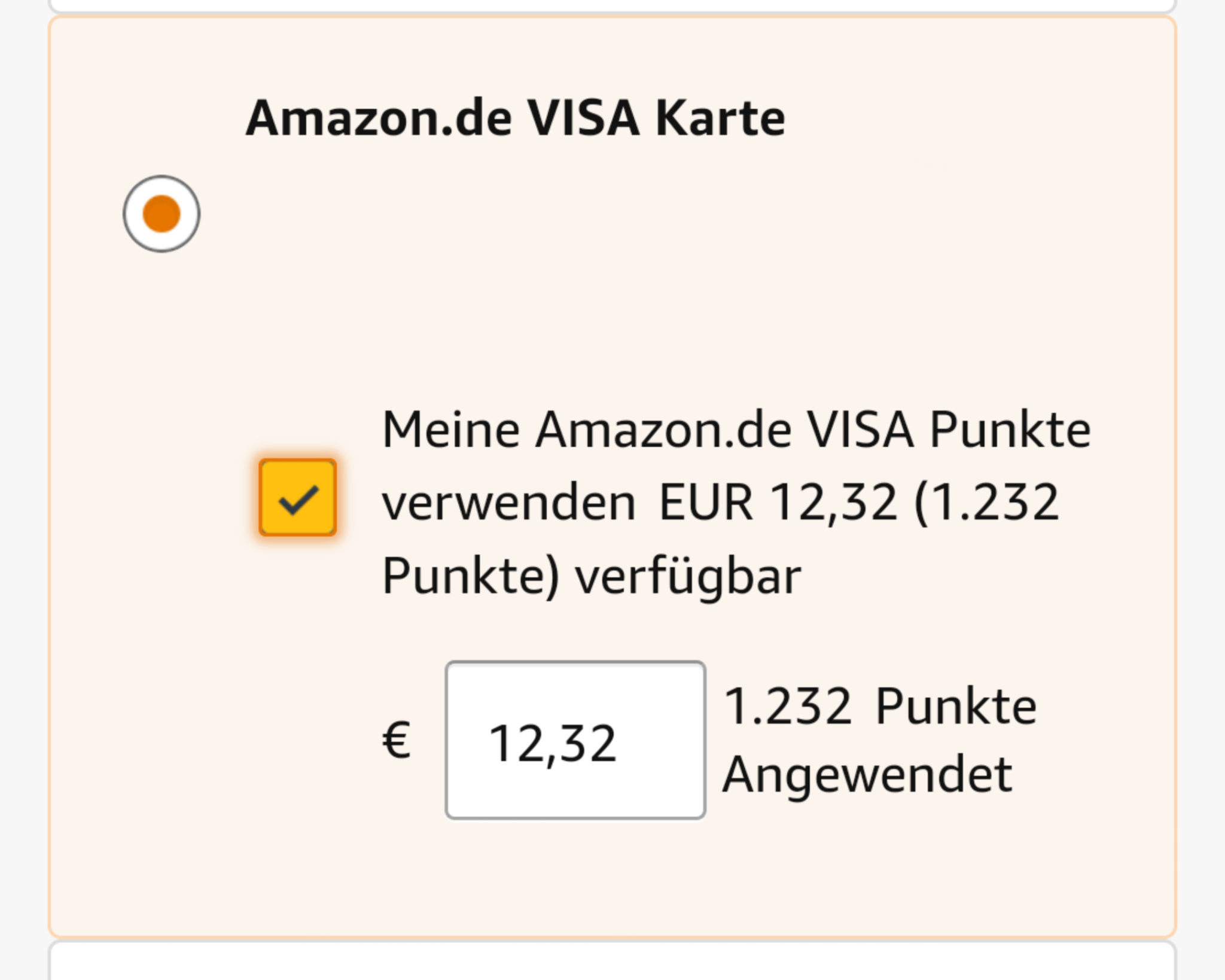The height and width of the screenshot is (980, 1225).
Task: Click the € currency symbol
Action: [x=397, y=740]
